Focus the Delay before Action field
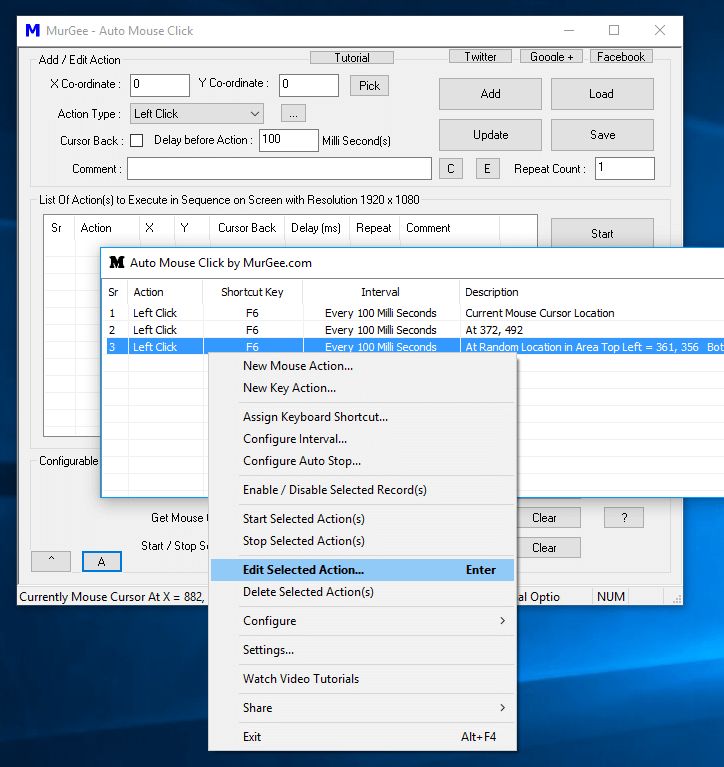The width and height of the screenshot is (724, 767). pyautogui.click(x=289, y=140)
